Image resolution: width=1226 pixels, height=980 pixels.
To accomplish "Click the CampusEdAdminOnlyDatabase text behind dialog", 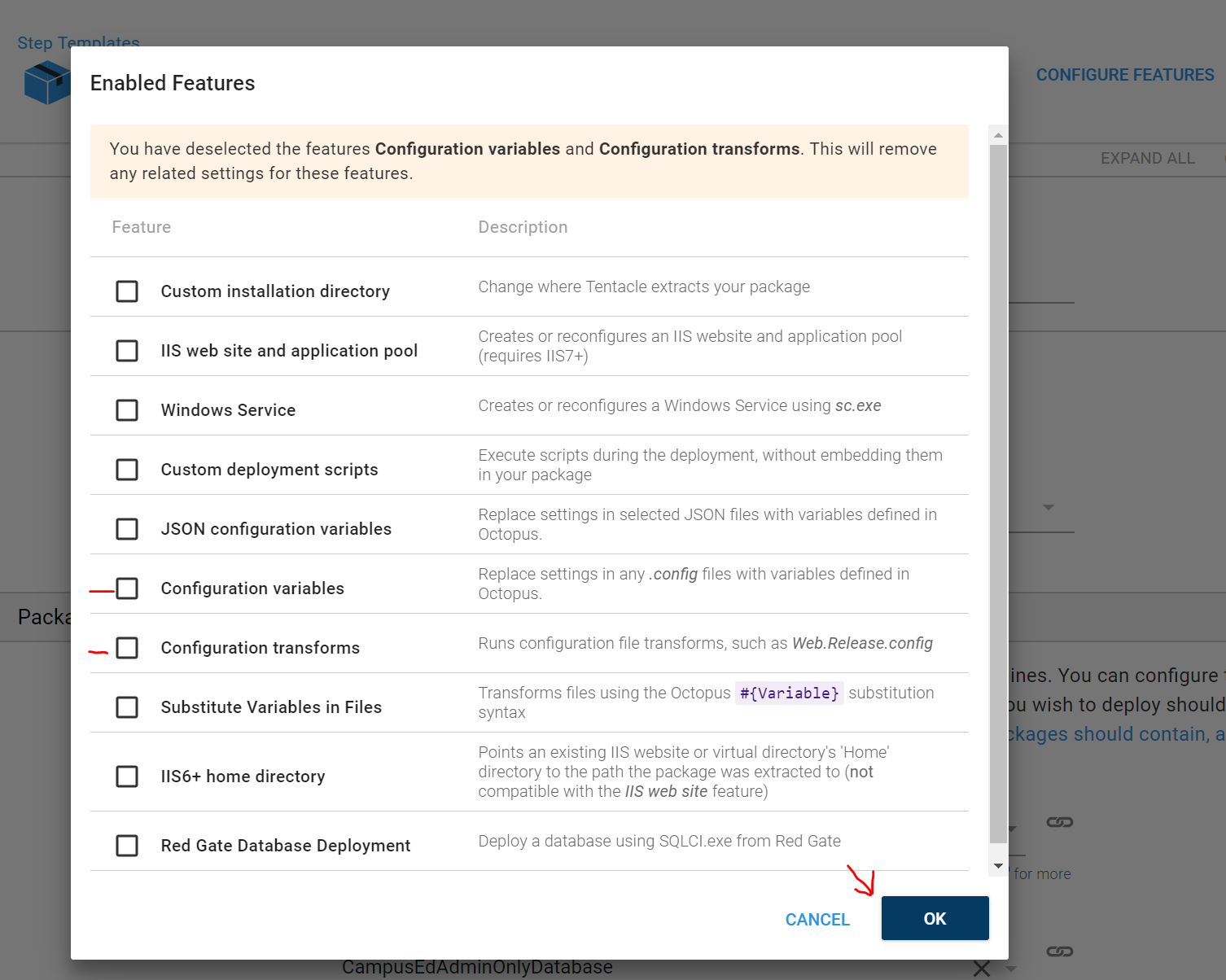I will (x=477, y=967).
